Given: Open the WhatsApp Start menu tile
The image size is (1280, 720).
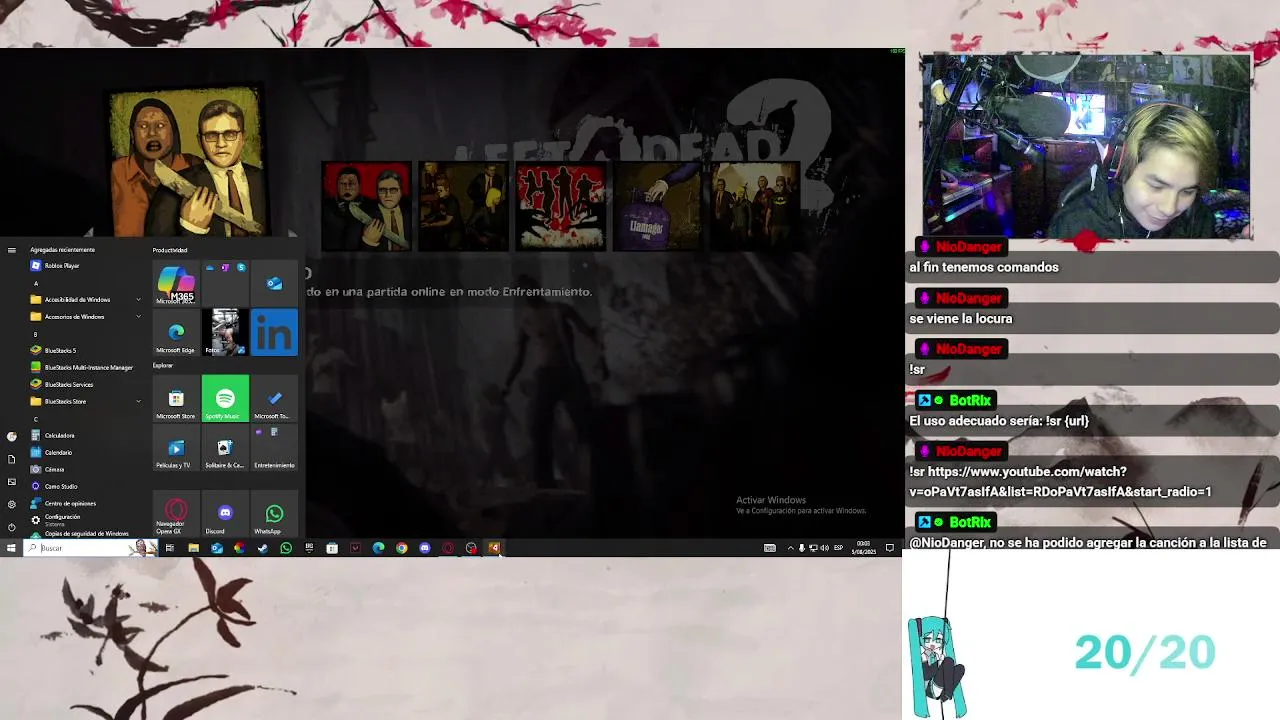Looking at the screenshot, I should pos(274,514).
